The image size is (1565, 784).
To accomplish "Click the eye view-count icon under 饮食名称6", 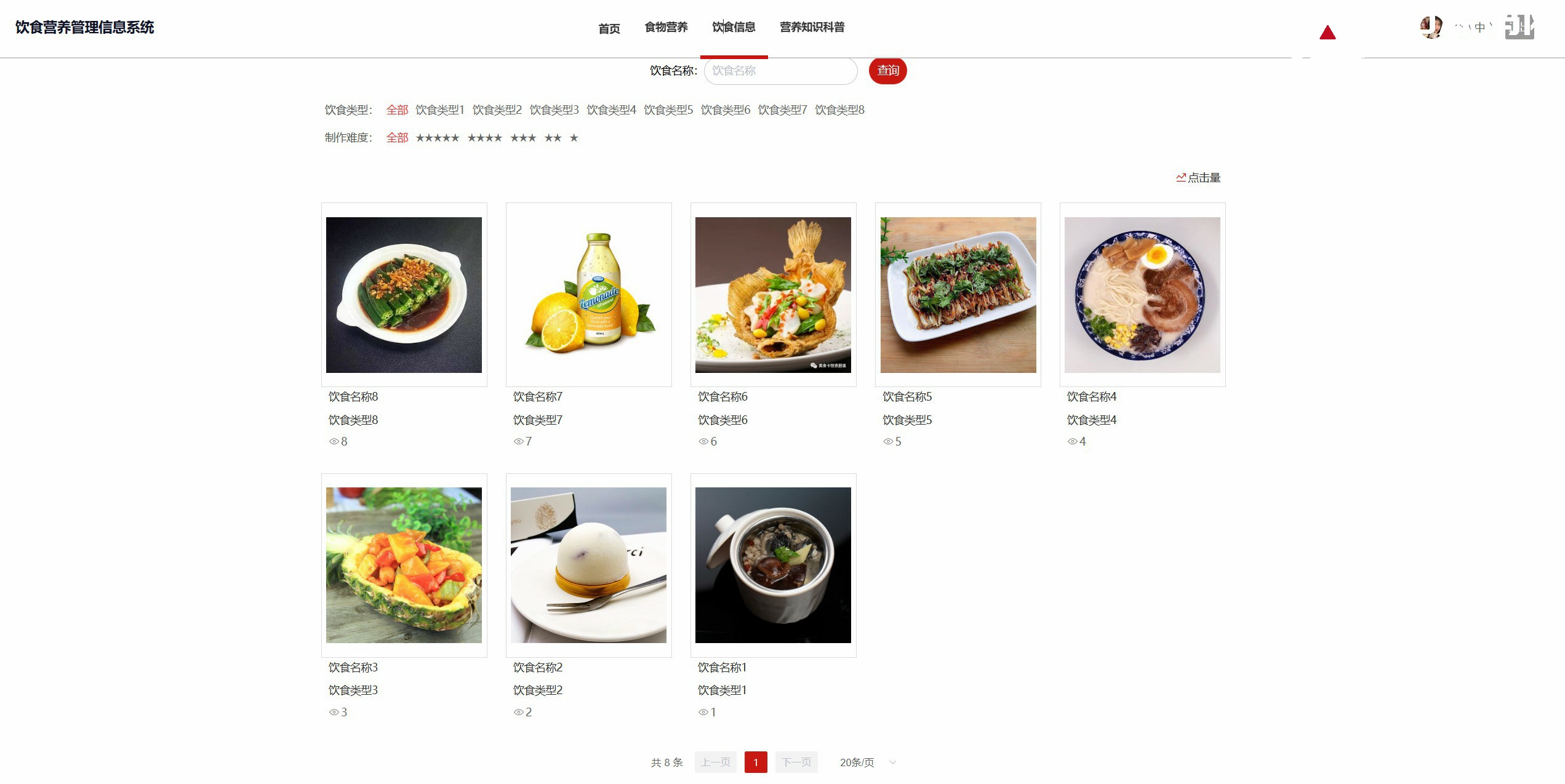I will click(x=703, y=441).
